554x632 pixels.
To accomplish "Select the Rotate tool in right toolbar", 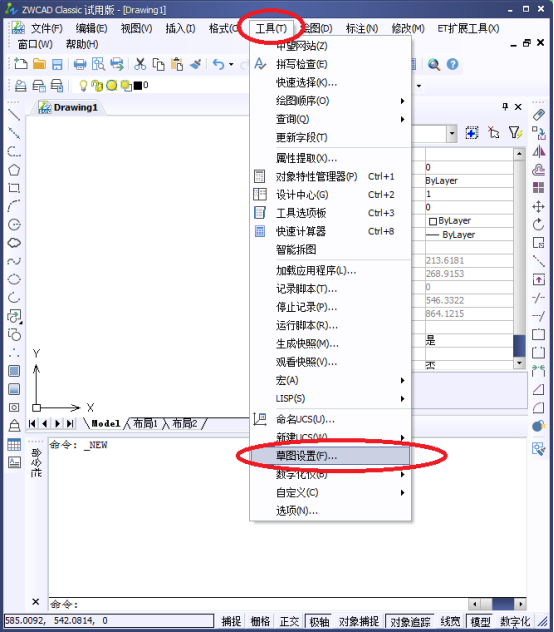I will tap(538, 225).
